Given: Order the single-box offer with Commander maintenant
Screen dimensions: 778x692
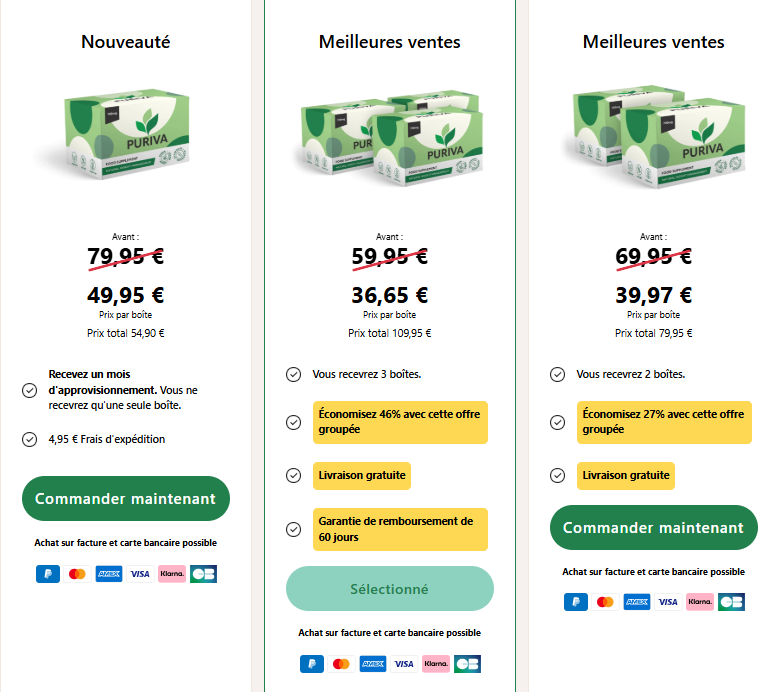Looking at the screenshot, I should [126, 499].
